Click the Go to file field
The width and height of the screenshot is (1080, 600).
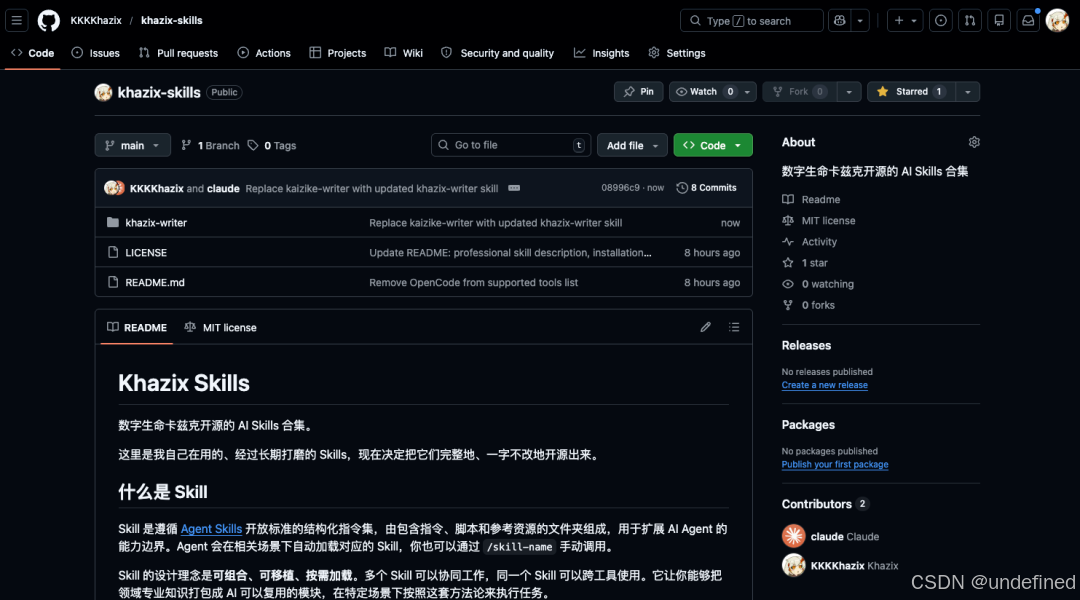pos(510,145)
